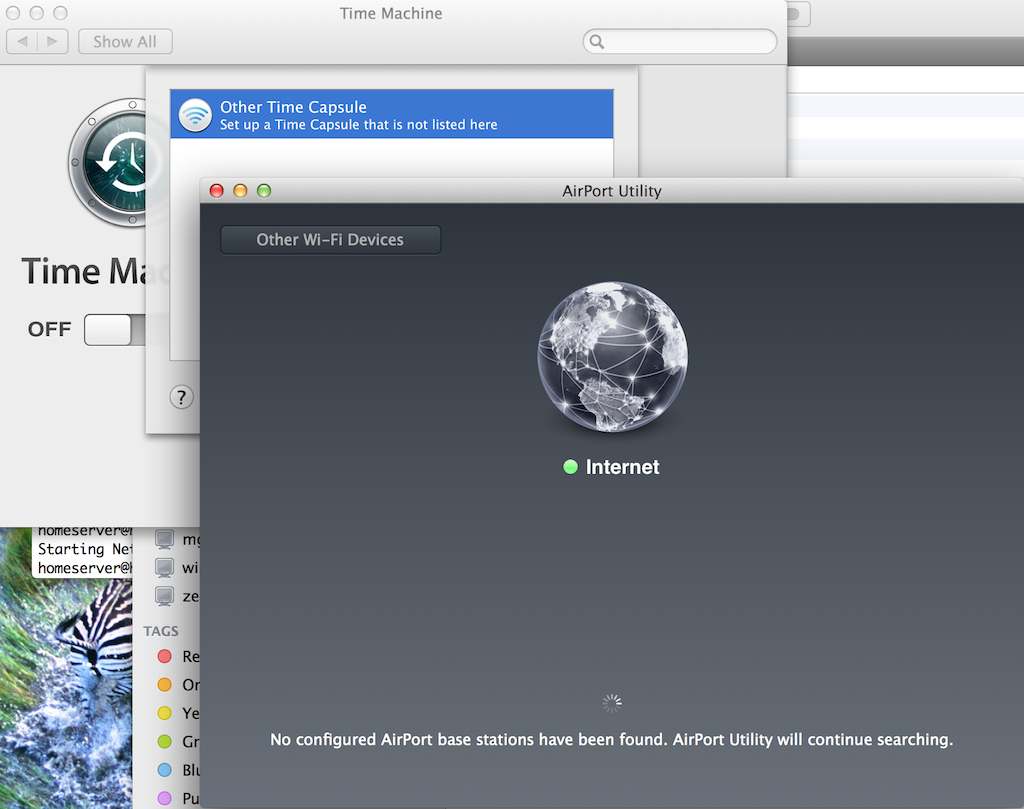Zoom the AirPort Utility window with green button

264,191
